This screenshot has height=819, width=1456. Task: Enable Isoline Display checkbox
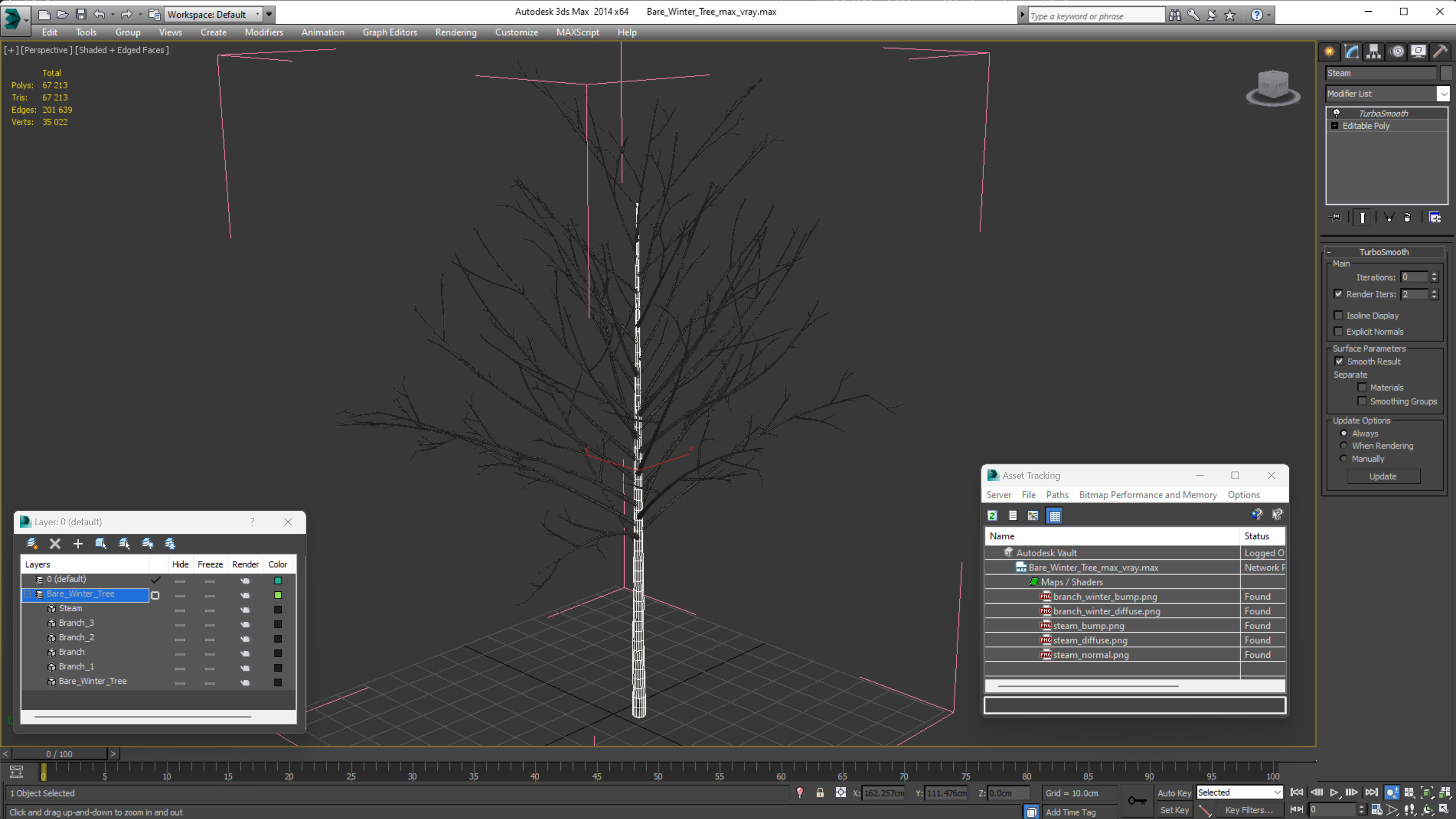tap(1339, 315)
